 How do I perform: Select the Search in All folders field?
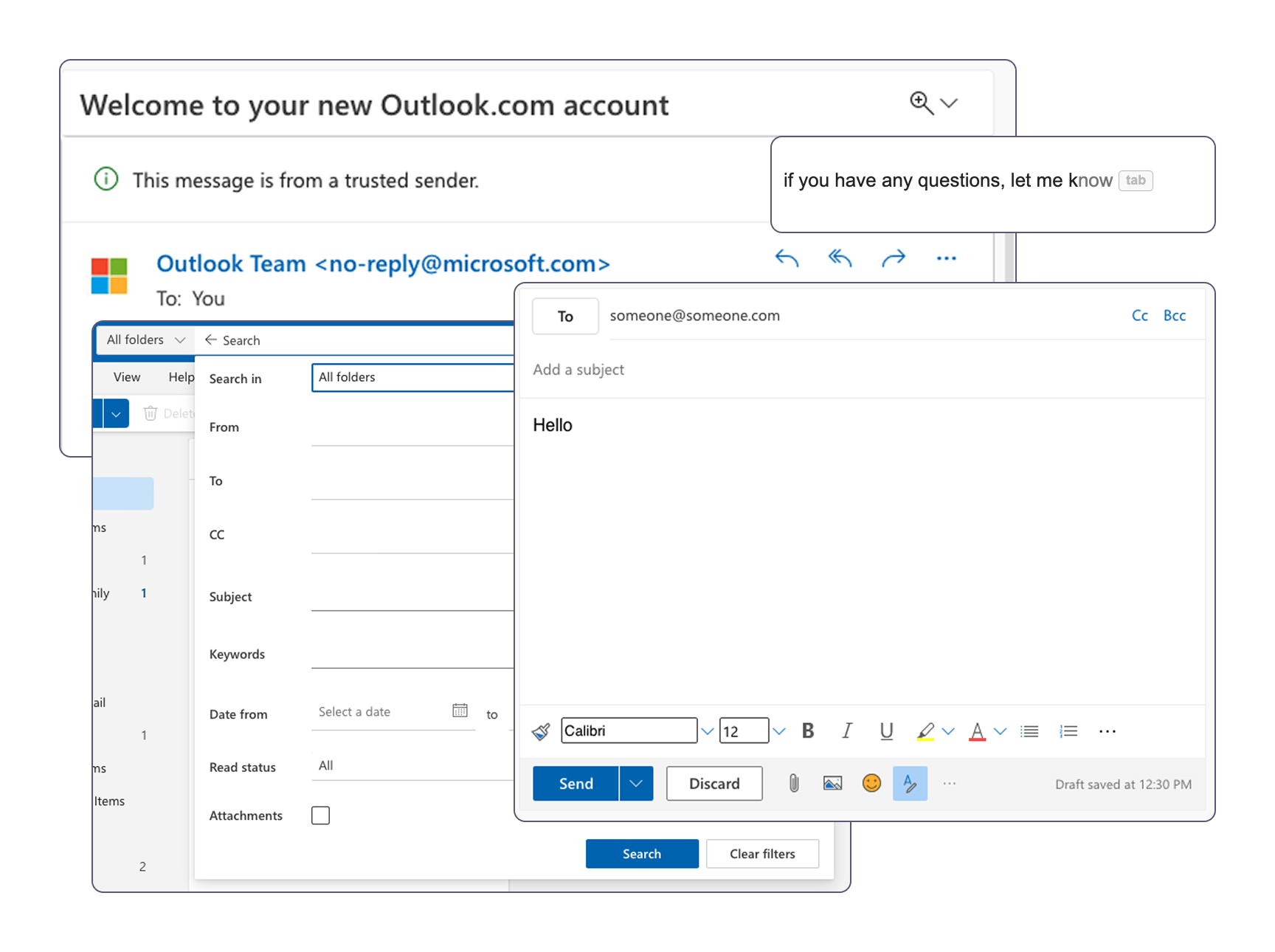coord(412,377)
